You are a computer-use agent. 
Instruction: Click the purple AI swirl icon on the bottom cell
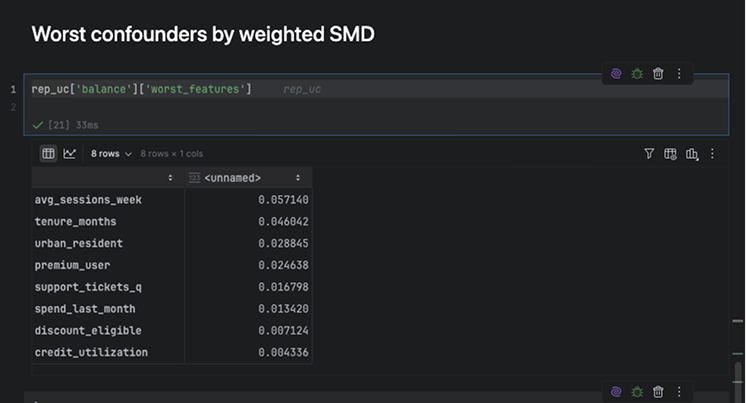click(x=616, y=392)
